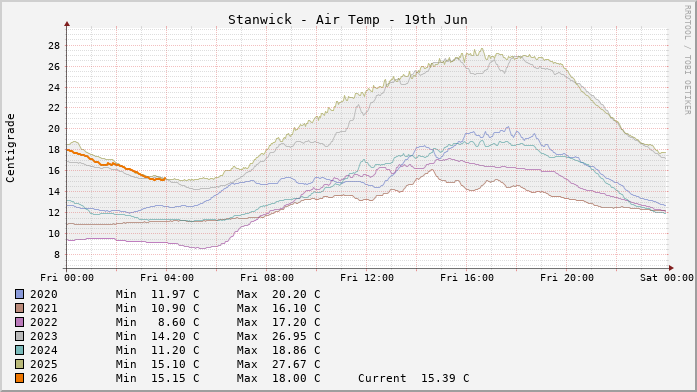Click the 16 y-axis tick value
Image resolution: width=697 pixels, height=392 pixels.
(x=54, y=171)
